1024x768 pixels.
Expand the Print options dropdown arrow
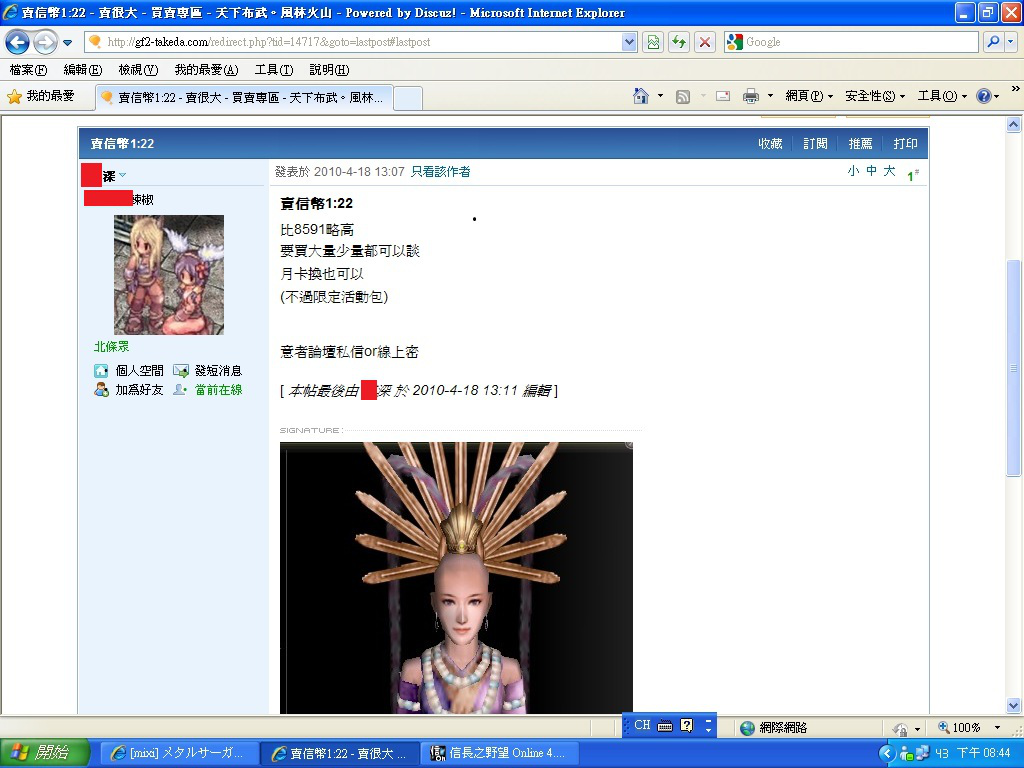tap(770, 96)
